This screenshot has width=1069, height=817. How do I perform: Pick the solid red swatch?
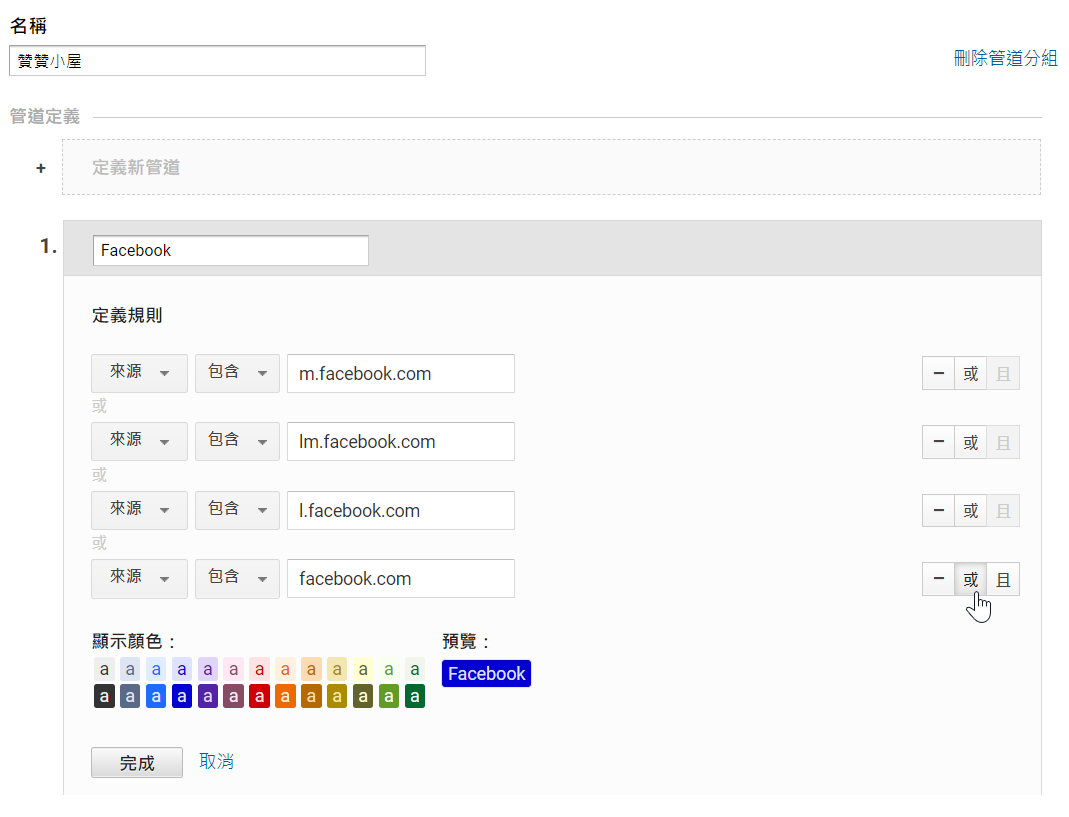coord(260,696)
